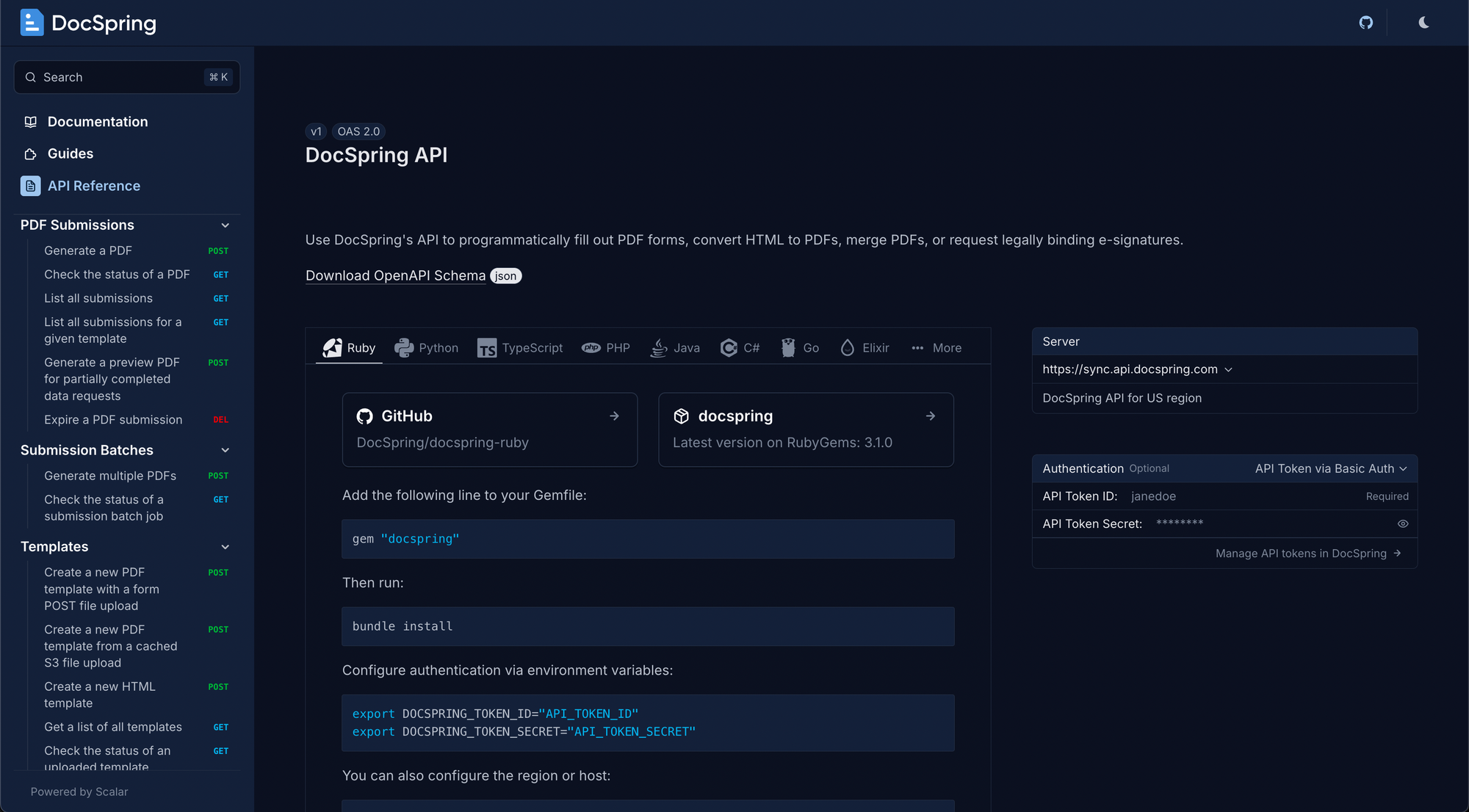1469x812 pixels.
Task: Switch to the Java tab
Action: (675, 348)
